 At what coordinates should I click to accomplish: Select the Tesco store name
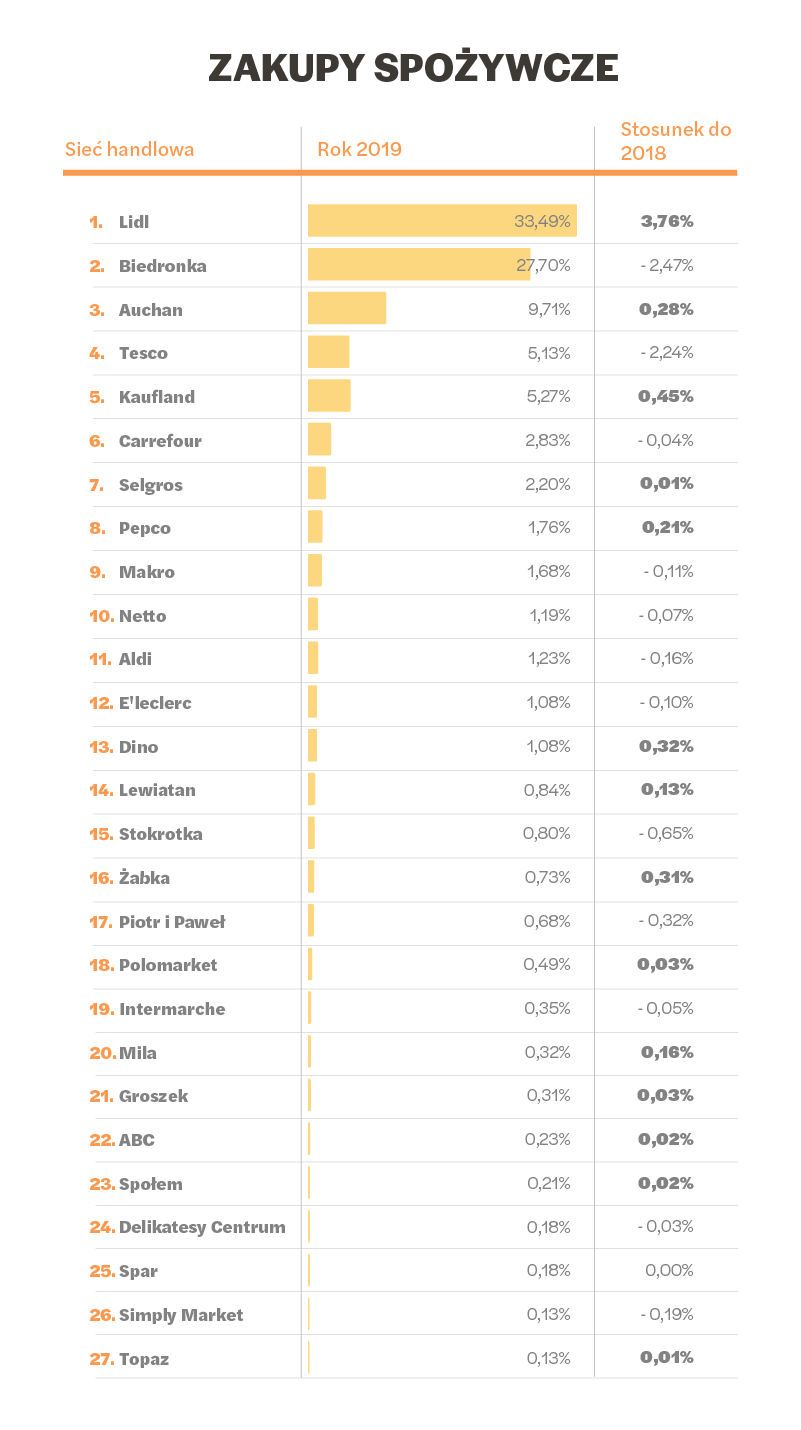[143, 353]
